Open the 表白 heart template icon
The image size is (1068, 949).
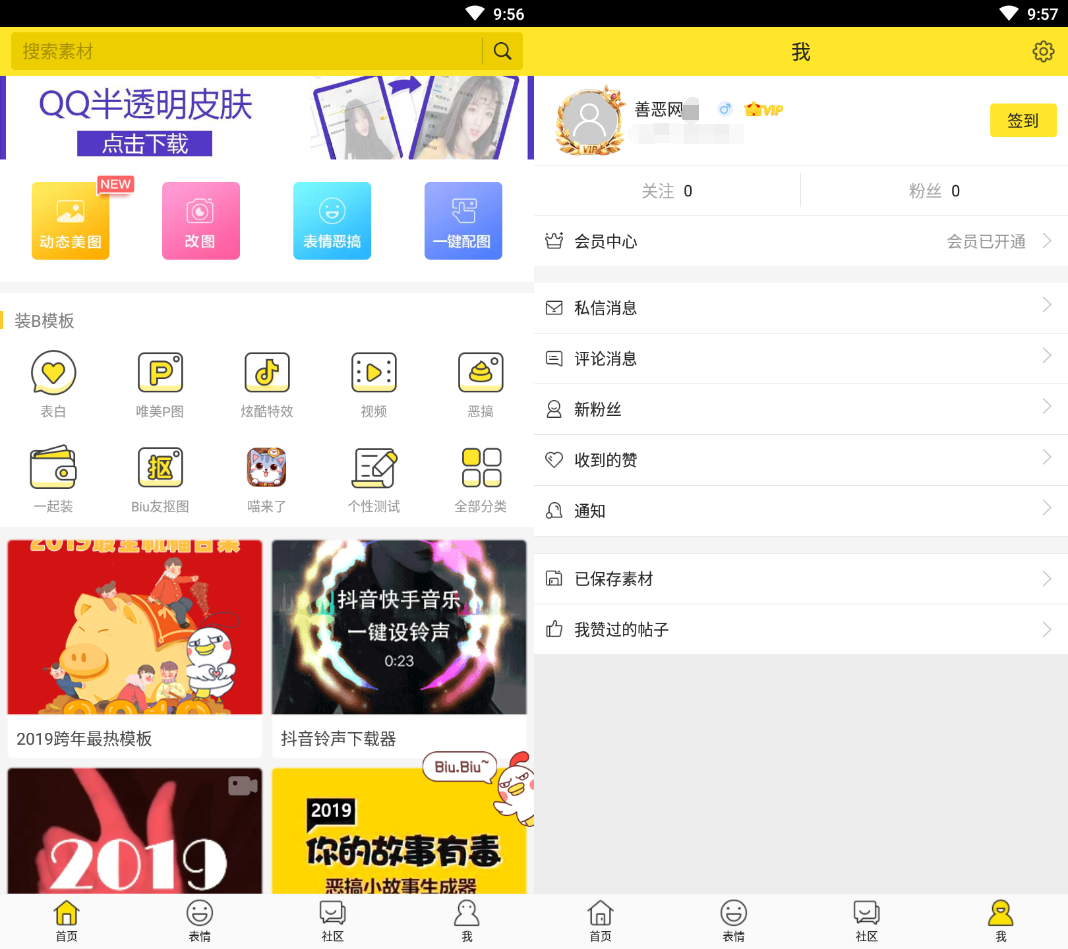pyautogui.click(x=54, y=373)
